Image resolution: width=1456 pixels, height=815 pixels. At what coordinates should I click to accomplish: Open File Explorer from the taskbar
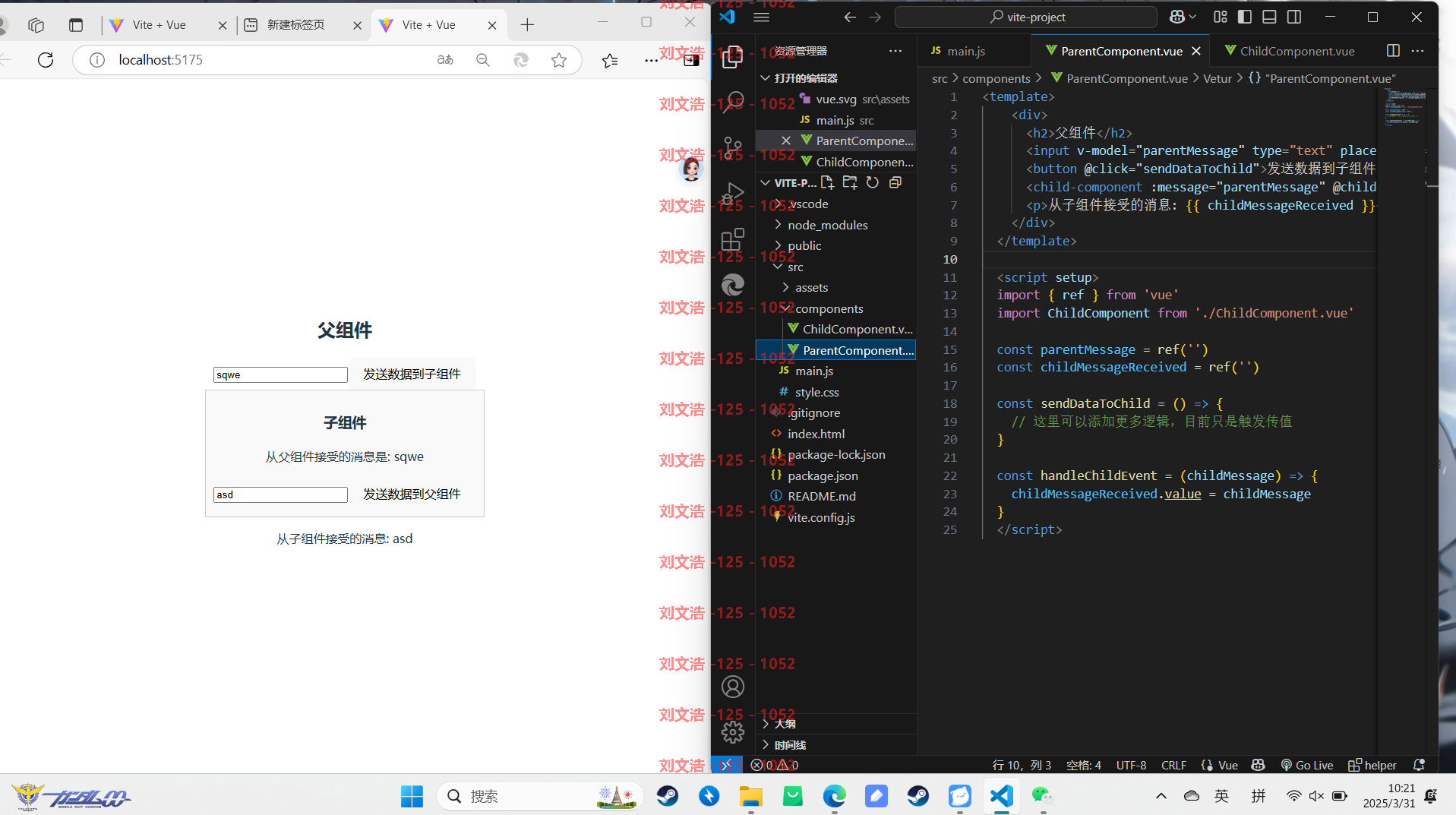click(750, 796)
